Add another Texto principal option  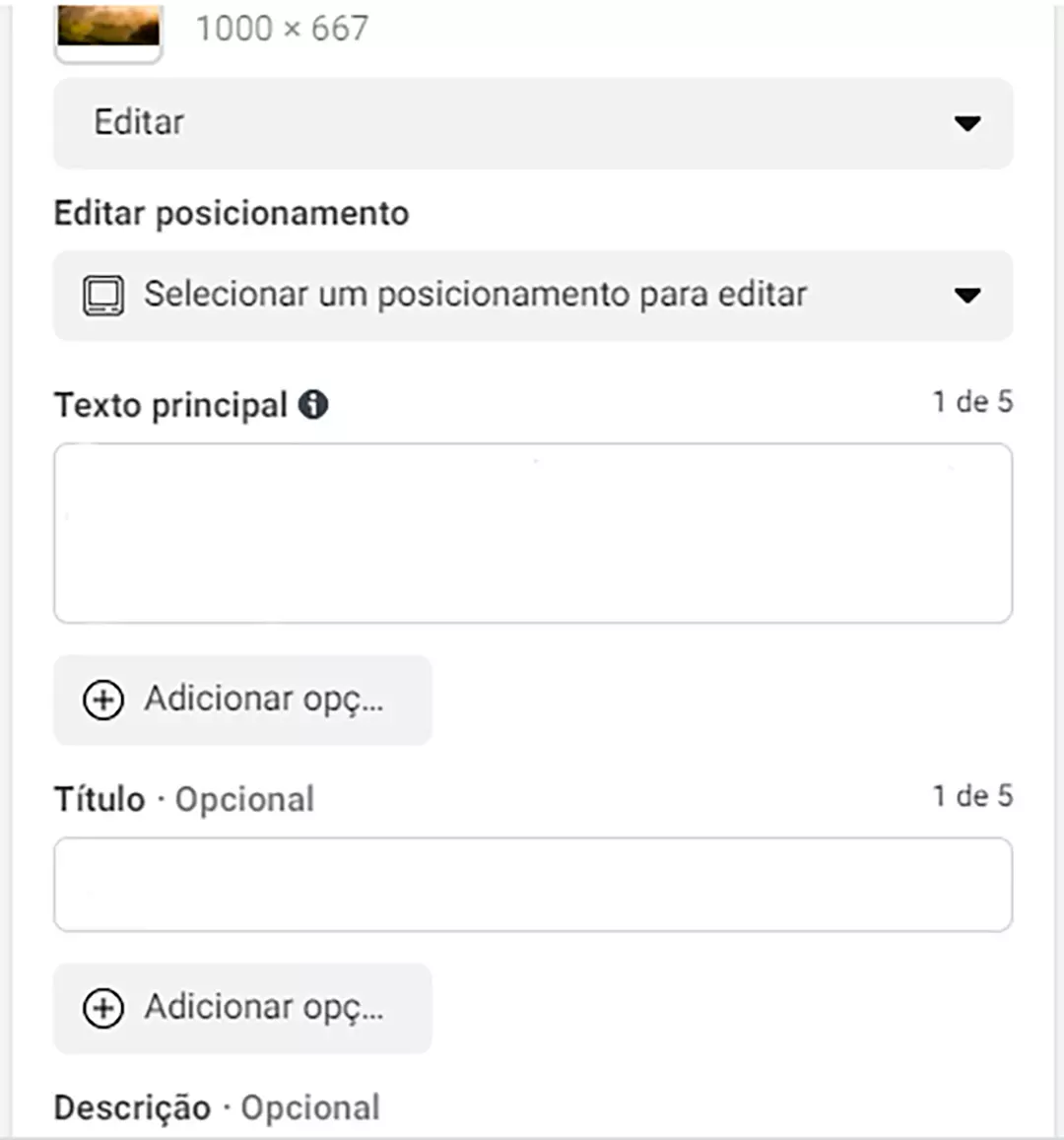pyautogui.click(x=242, y=701)
